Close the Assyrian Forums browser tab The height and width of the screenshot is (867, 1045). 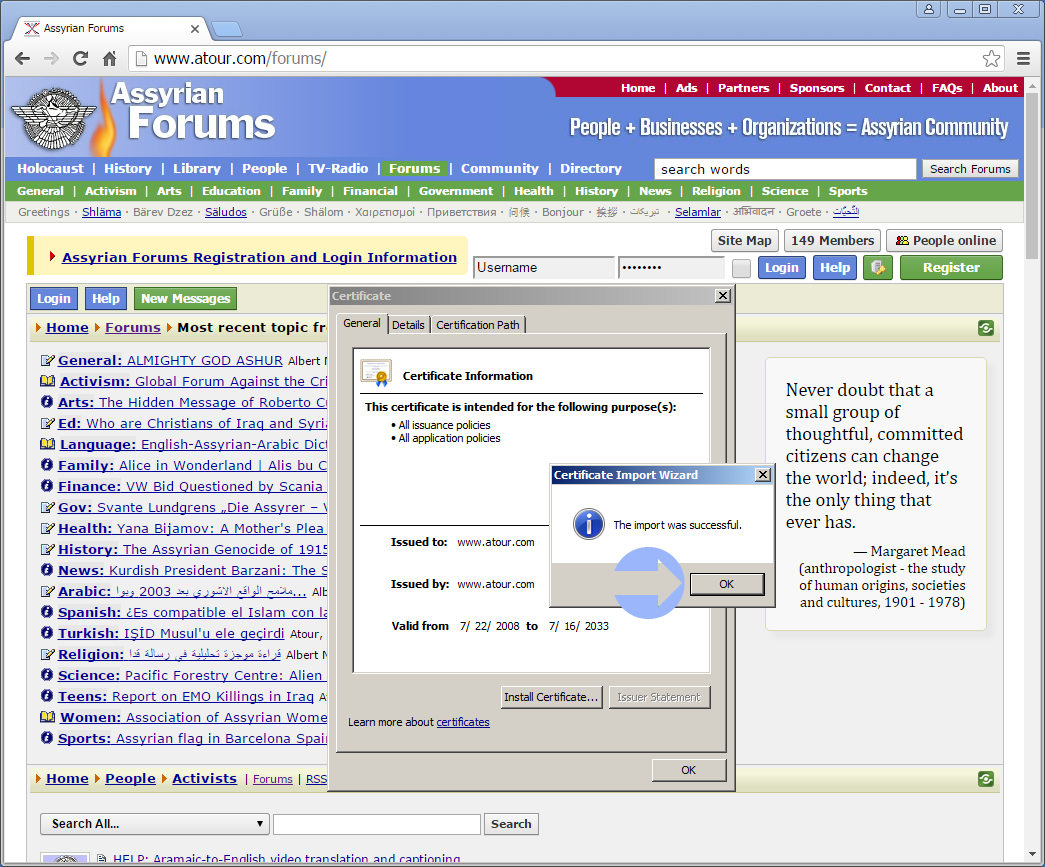(x=195, y=29)
